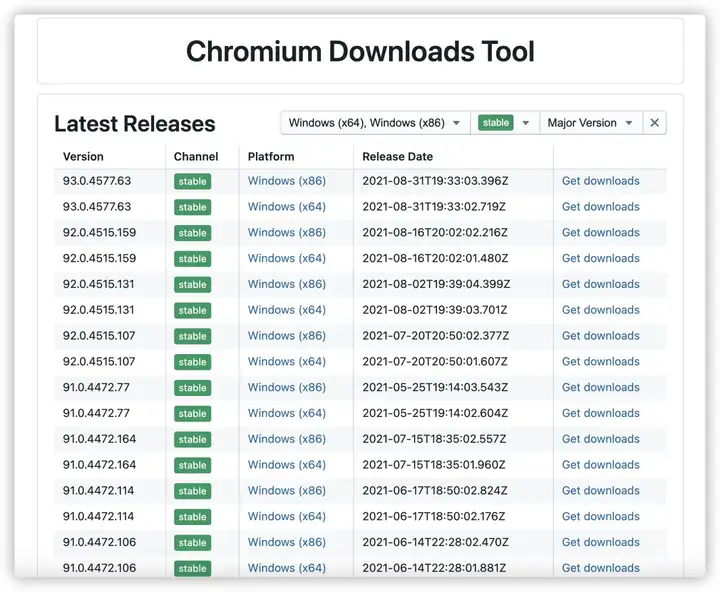Click the Channel column header
The height and width of the screenshot is (592, 720).
(196, 157)
